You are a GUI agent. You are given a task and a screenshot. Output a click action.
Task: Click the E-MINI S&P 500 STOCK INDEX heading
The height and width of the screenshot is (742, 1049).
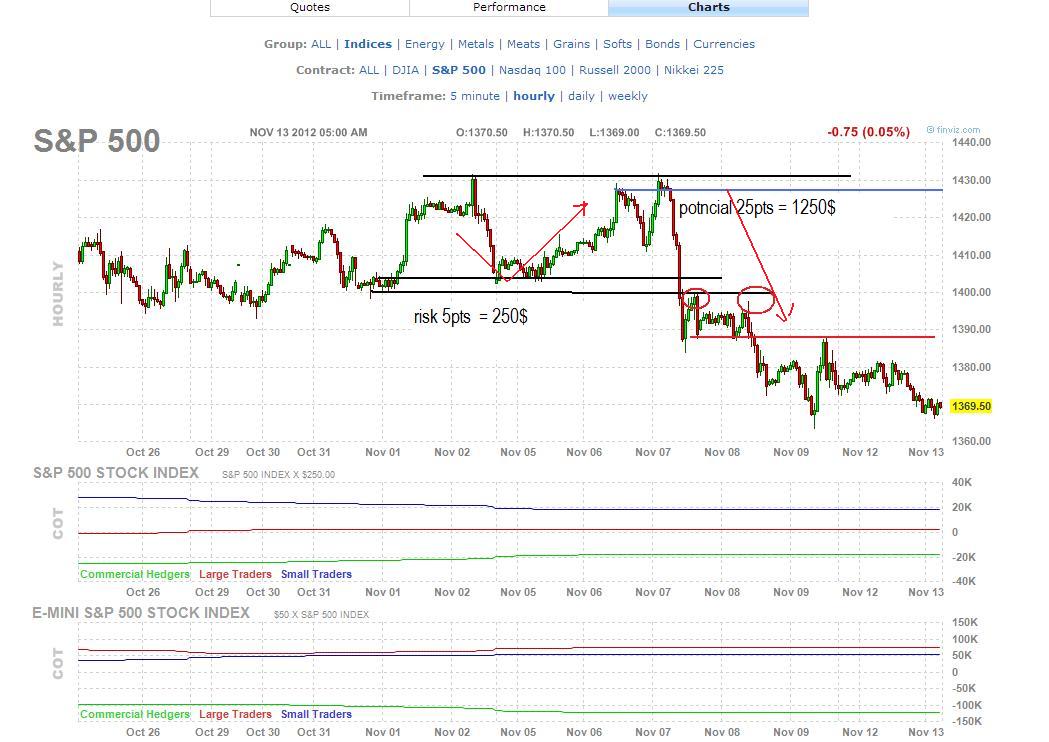tap(141, 613)
